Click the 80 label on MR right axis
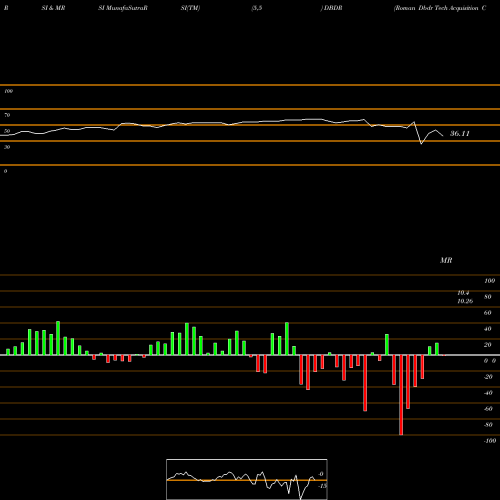The width and height of the screenshot is (500, 500). tap(487, 297)
